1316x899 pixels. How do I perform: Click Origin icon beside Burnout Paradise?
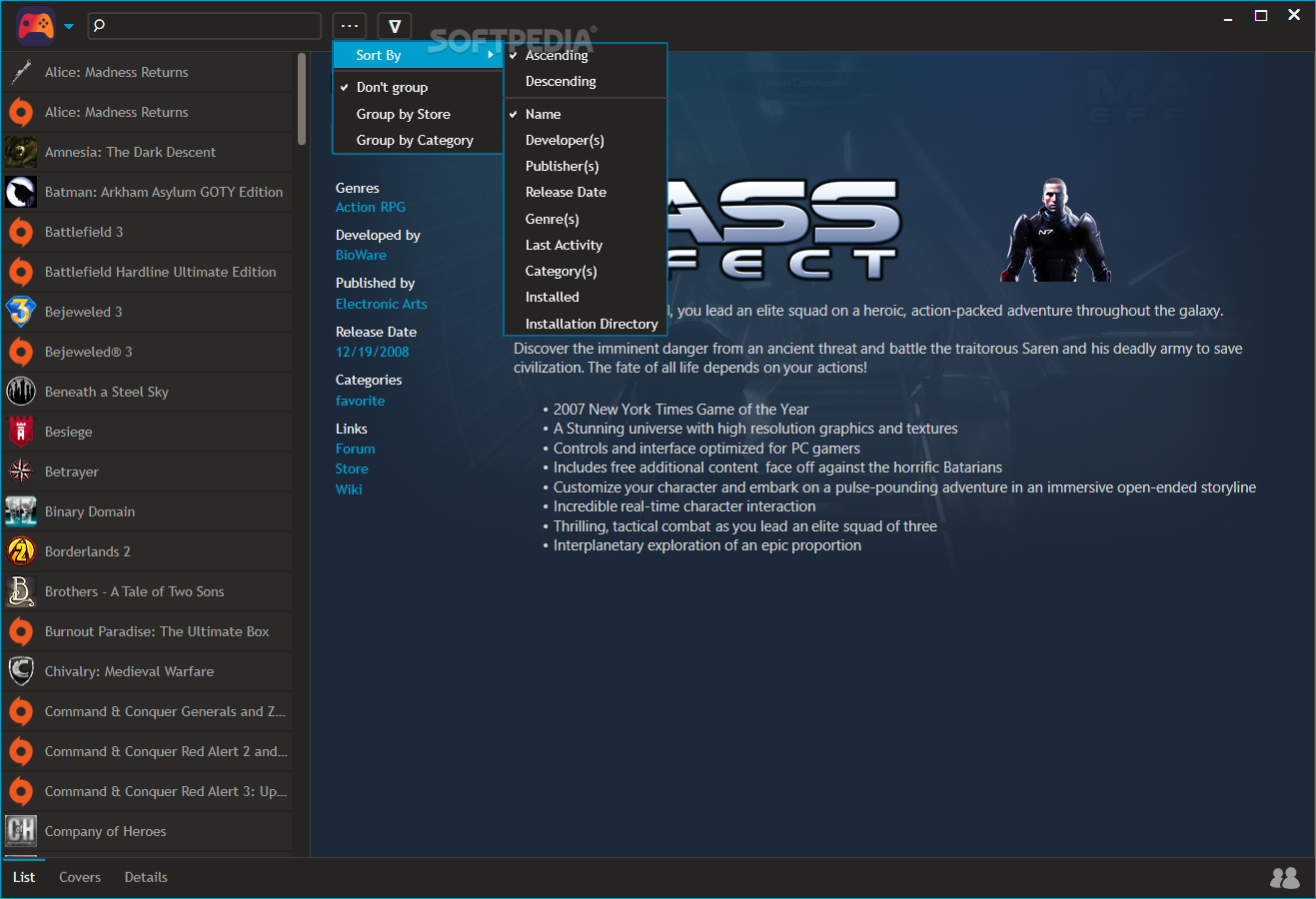(21, 631)
